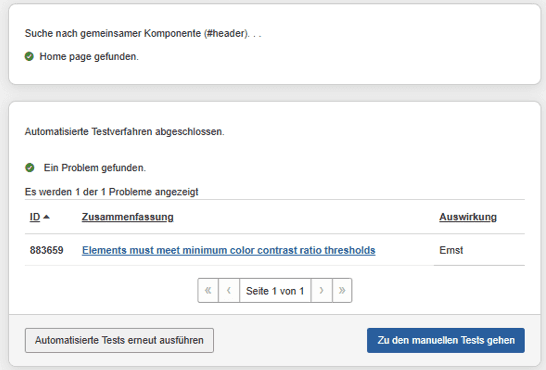
Task: Click Automatisierte Testverfahren abgeschlossen status text
Action: [x=125, y=132]
